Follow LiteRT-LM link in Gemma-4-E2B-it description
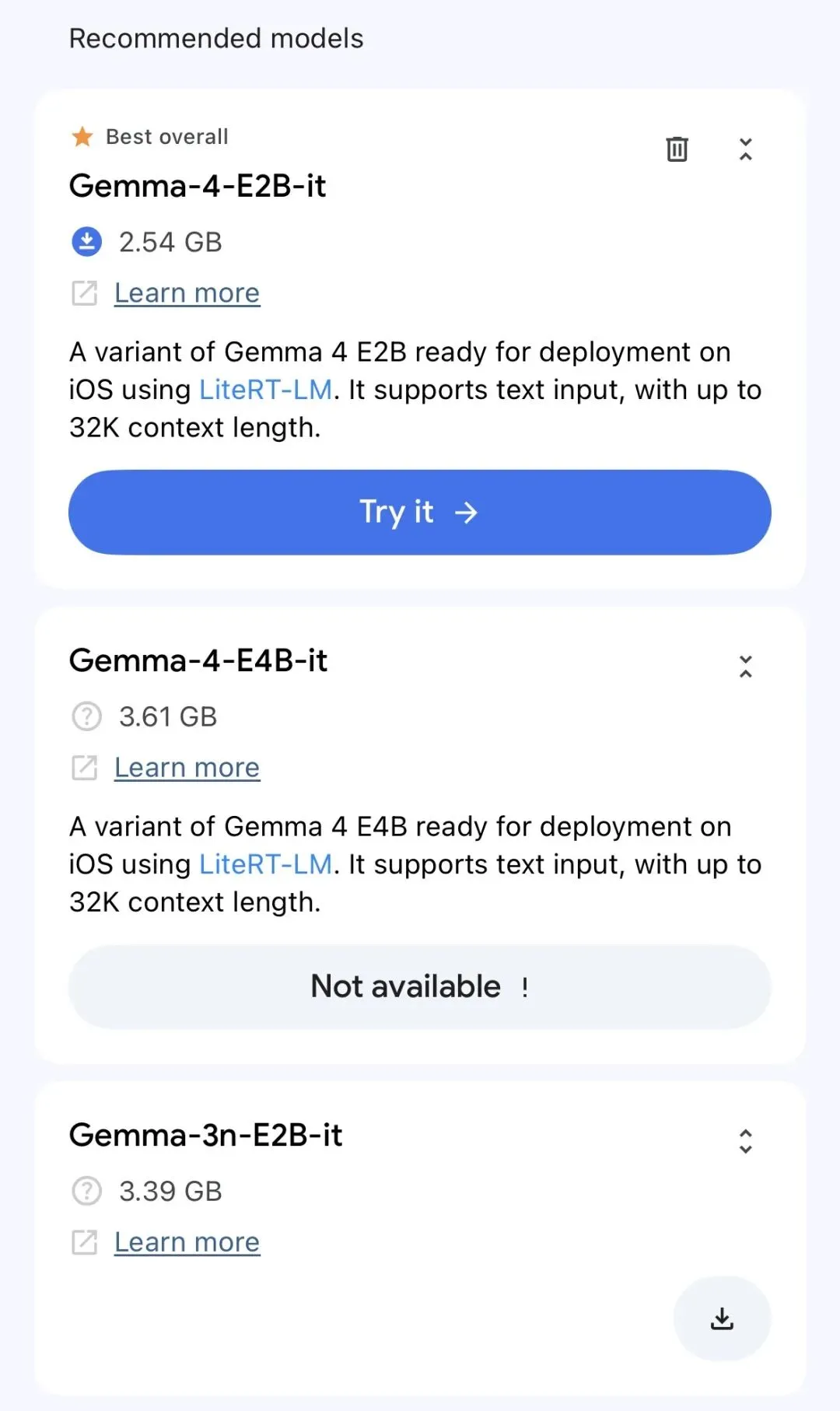840x1411 pixels. [x=265, y=390]
